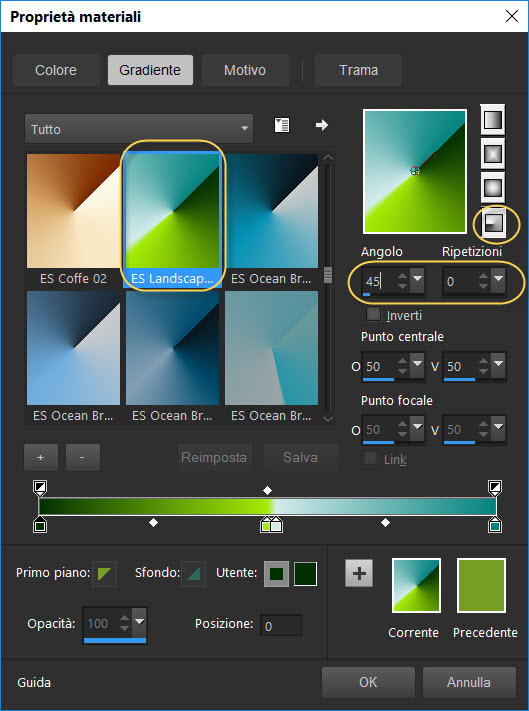Switch to the Colore tab
Screen dimensions: 529x711
tap(56, 70)
